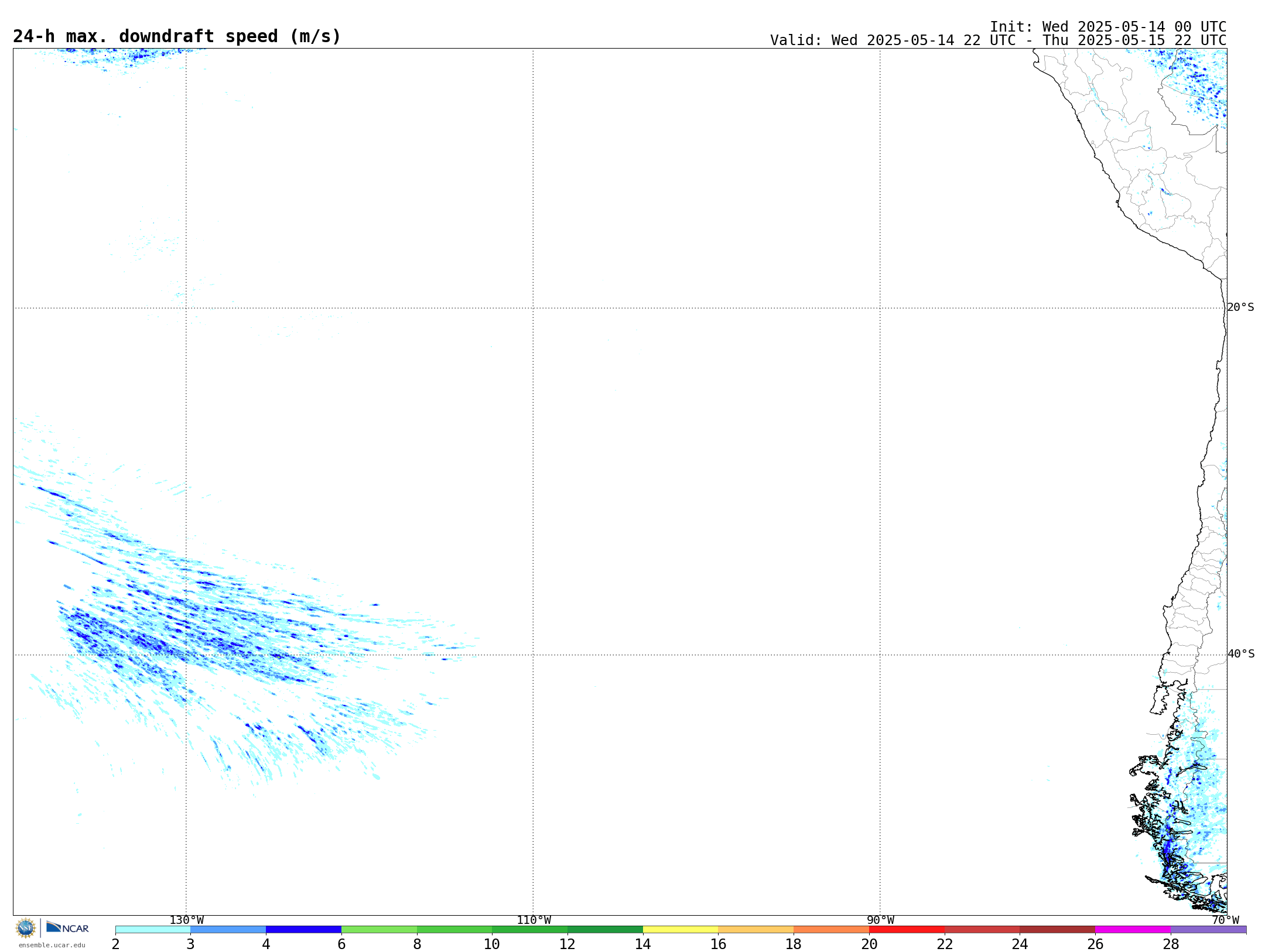Click the Valid time range text
This screenshot has width=1265, height=952.
click(998, 40)
